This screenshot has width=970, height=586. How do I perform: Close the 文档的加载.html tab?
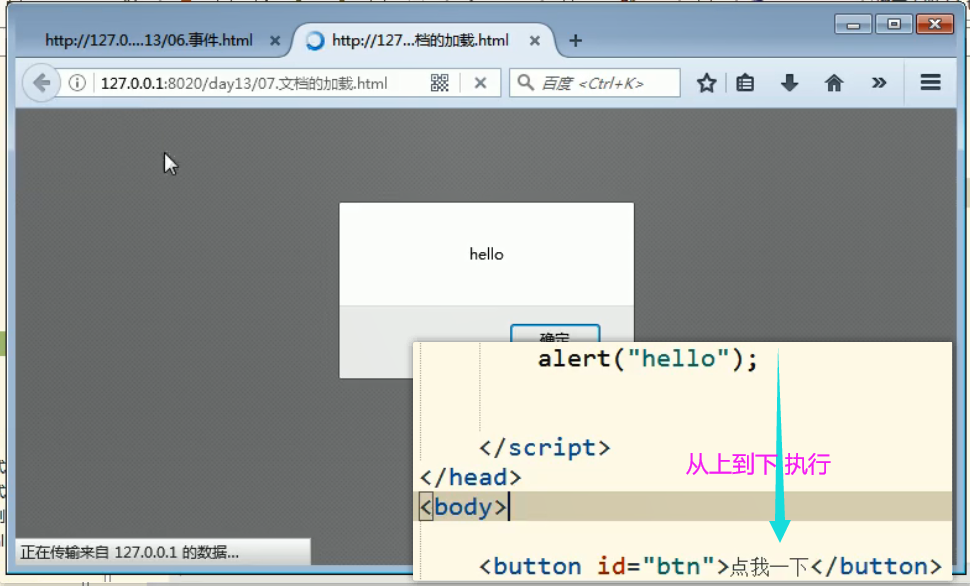(535, 41)
